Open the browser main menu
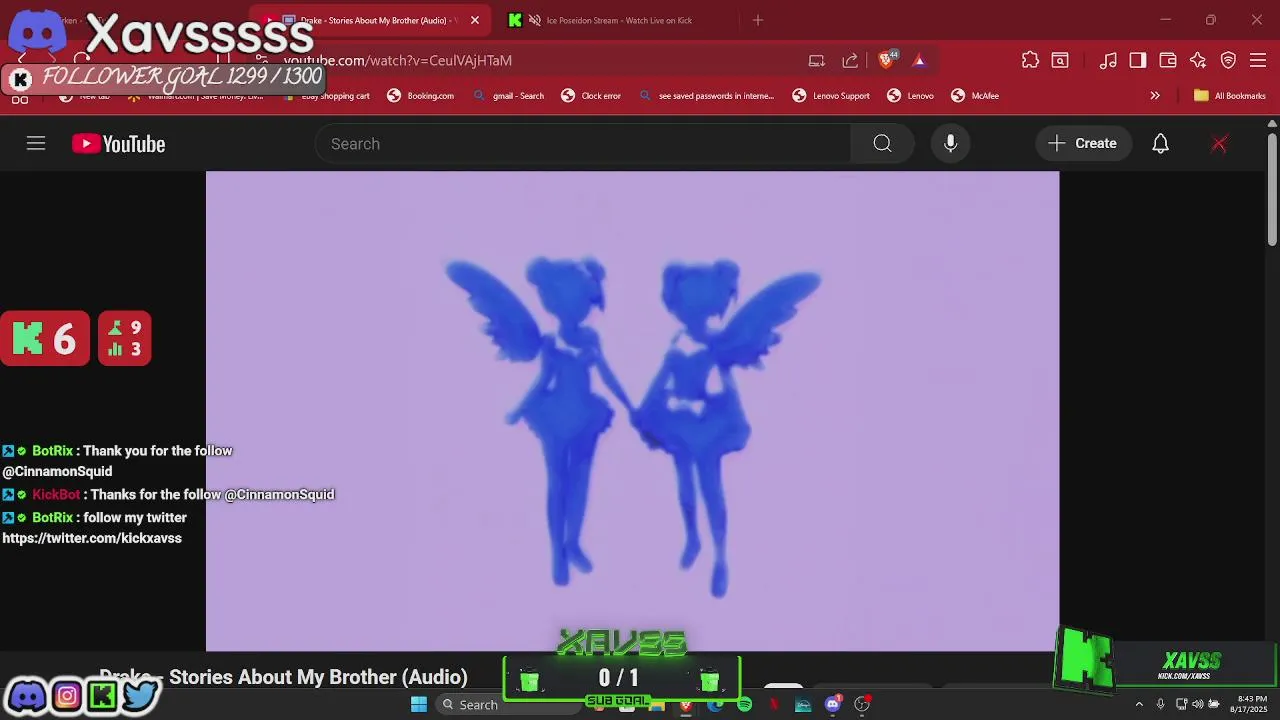The width and height of the screenshot is (1280, 720). coord(1258,60)
